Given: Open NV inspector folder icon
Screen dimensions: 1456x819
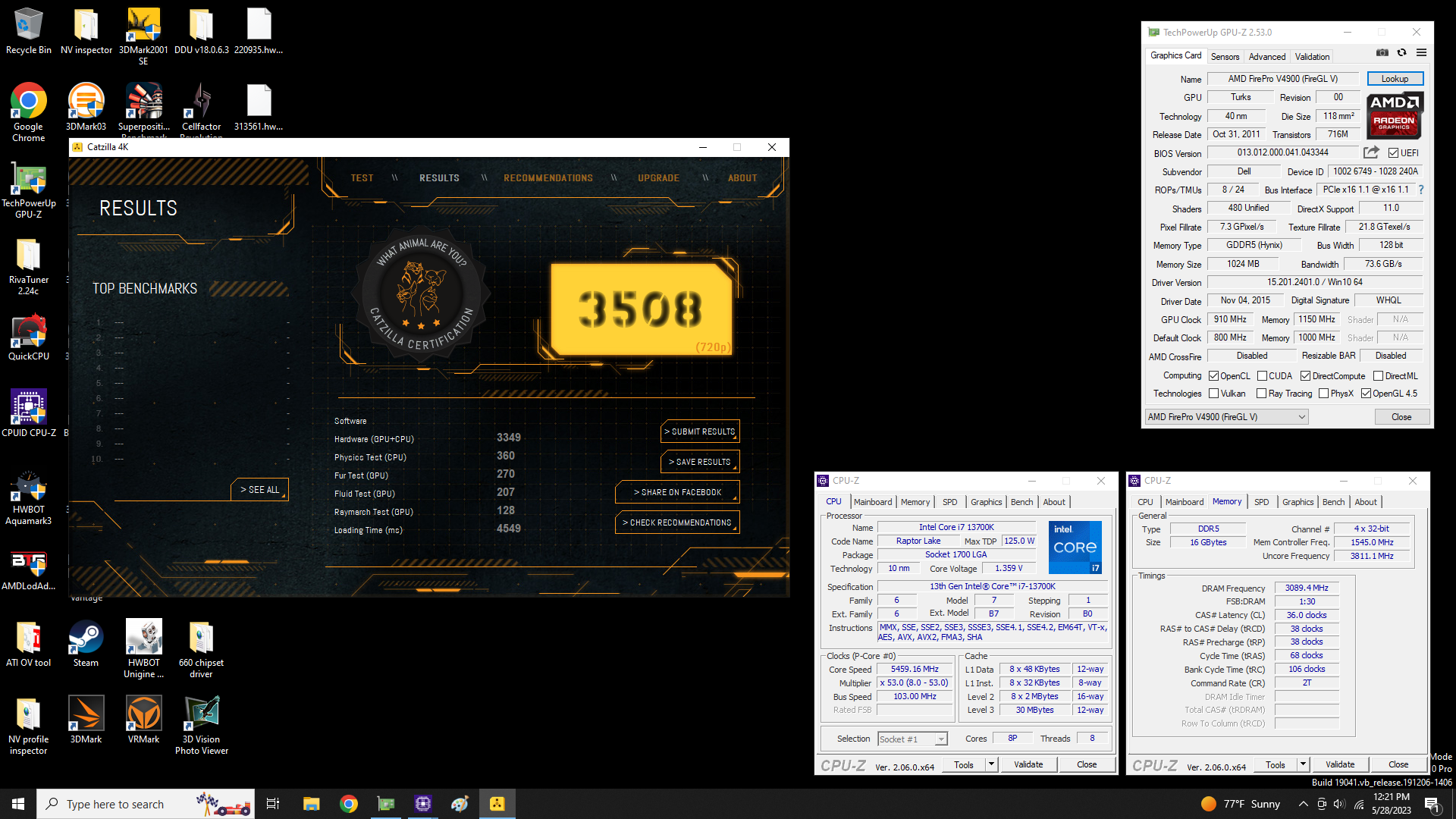Looking at the screenshot, I should tap(86, 30).
